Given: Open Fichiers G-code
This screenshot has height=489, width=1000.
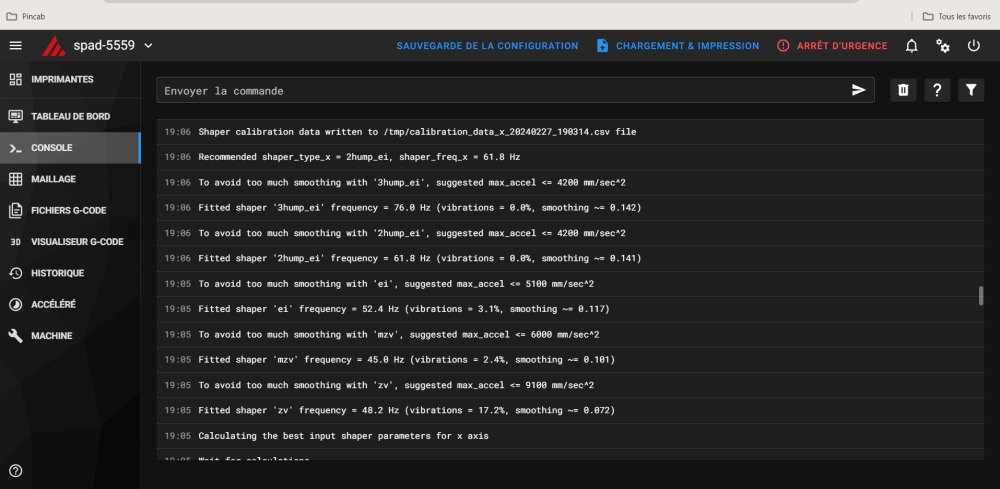Looking at the screenshot, I should point(70,210).
